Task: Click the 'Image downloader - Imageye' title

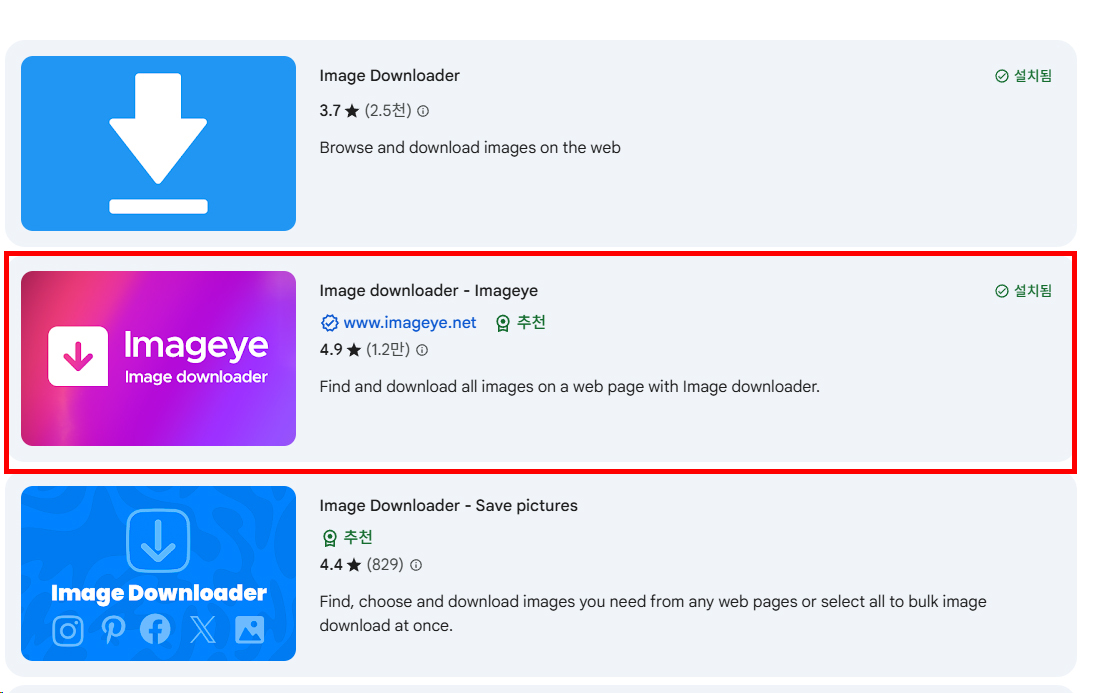Action: [x=428, y=291]
